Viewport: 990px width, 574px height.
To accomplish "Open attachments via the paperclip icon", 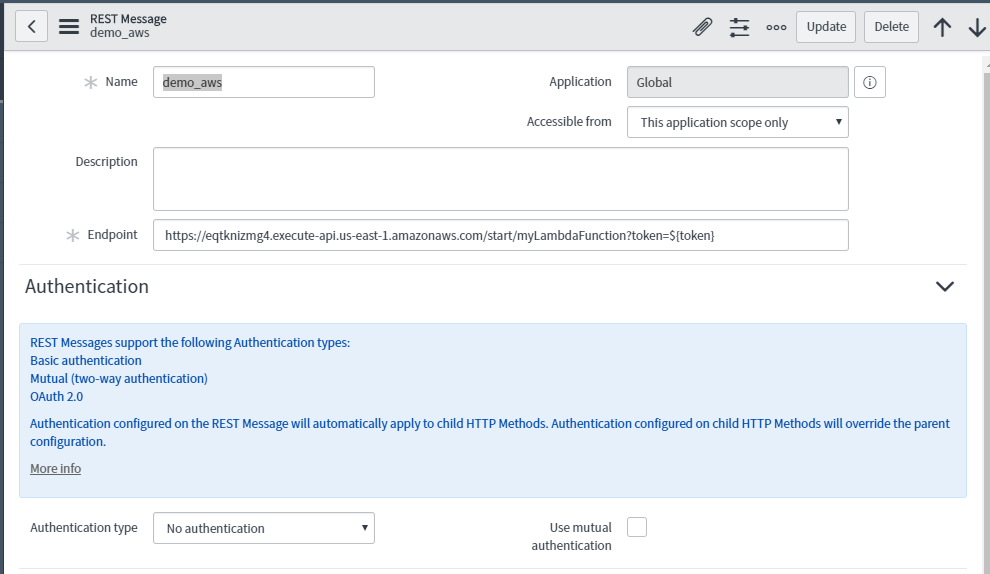I will 702,27.
